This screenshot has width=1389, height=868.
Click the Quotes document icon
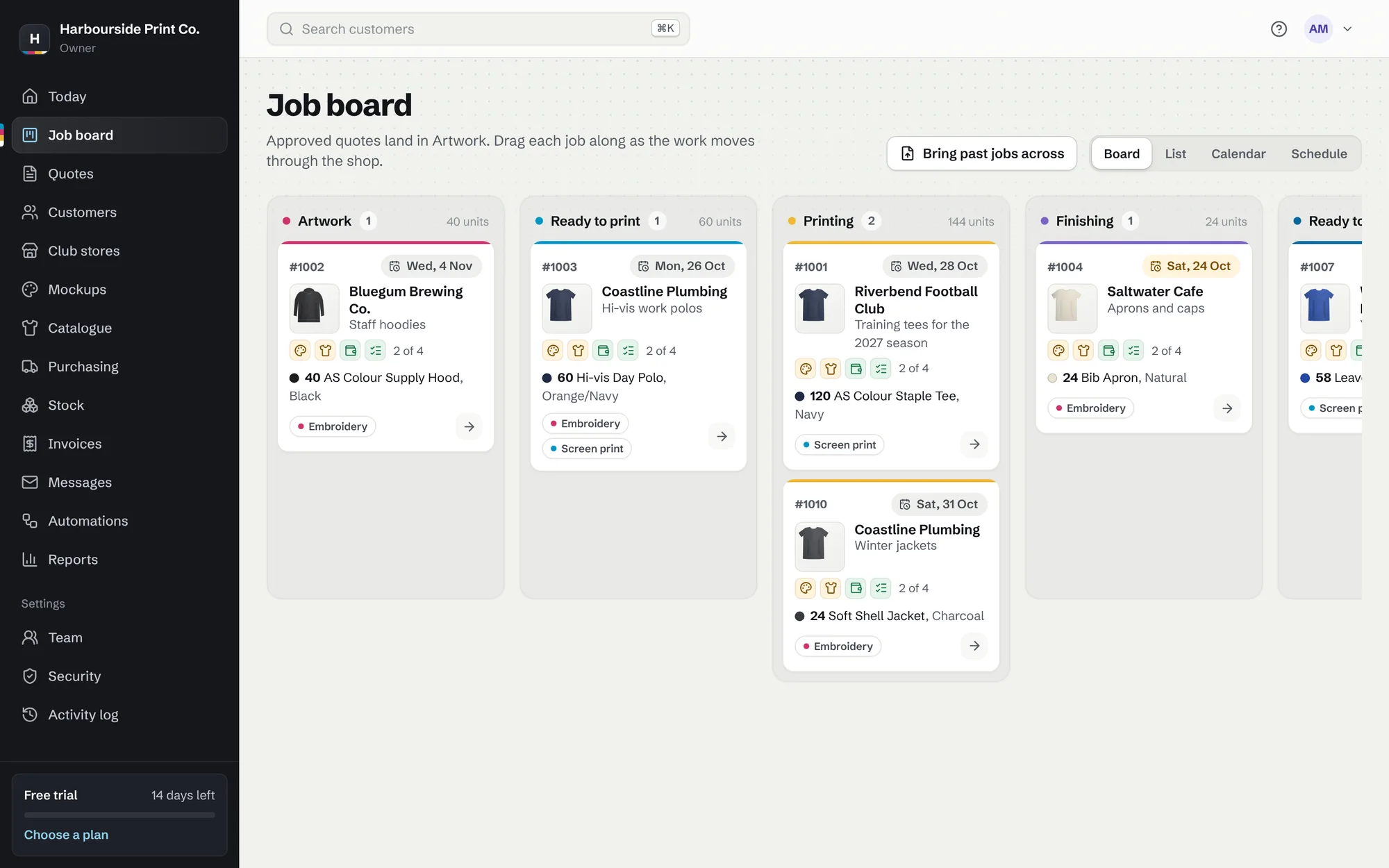click(x=30, y=174)
